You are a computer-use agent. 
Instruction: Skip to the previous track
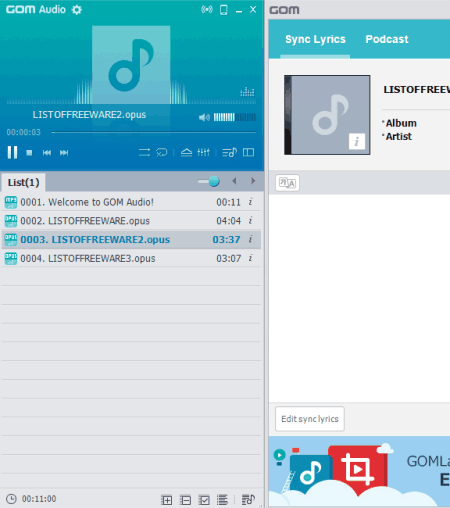tap(47, 153)
